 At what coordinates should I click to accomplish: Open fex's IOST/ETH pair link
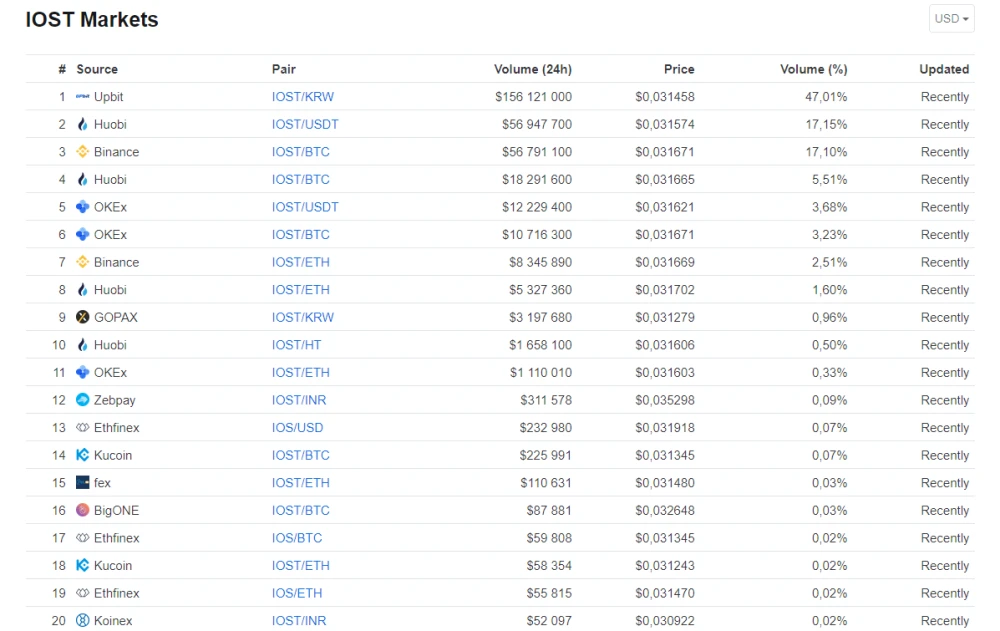click(300, 483)
